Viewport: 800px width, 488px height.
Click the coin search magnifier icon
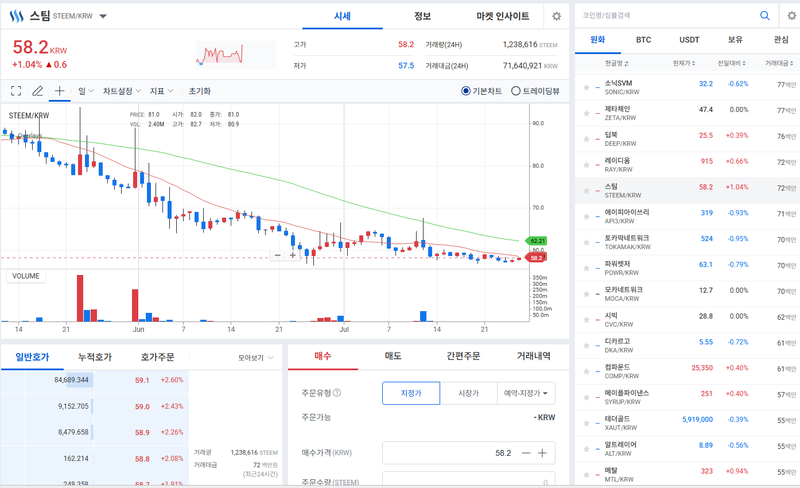tap(764, 15)
